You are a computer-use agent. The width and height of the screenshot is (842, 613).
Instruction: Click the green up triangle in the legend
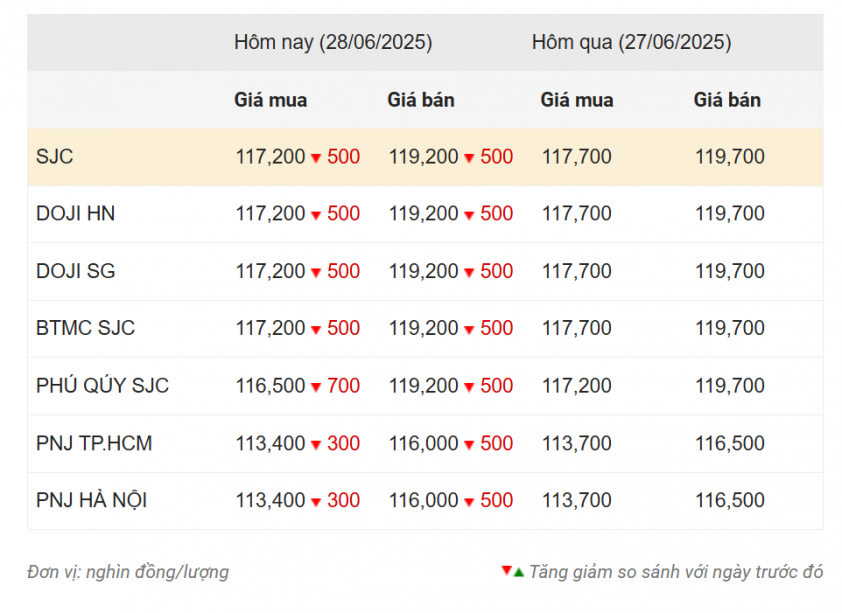click(519, 573)
